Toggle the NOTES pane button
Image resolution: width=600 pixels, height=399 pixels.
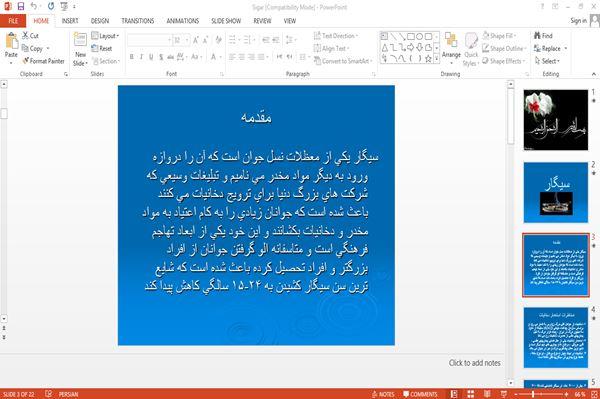click(x=383, y=394)
